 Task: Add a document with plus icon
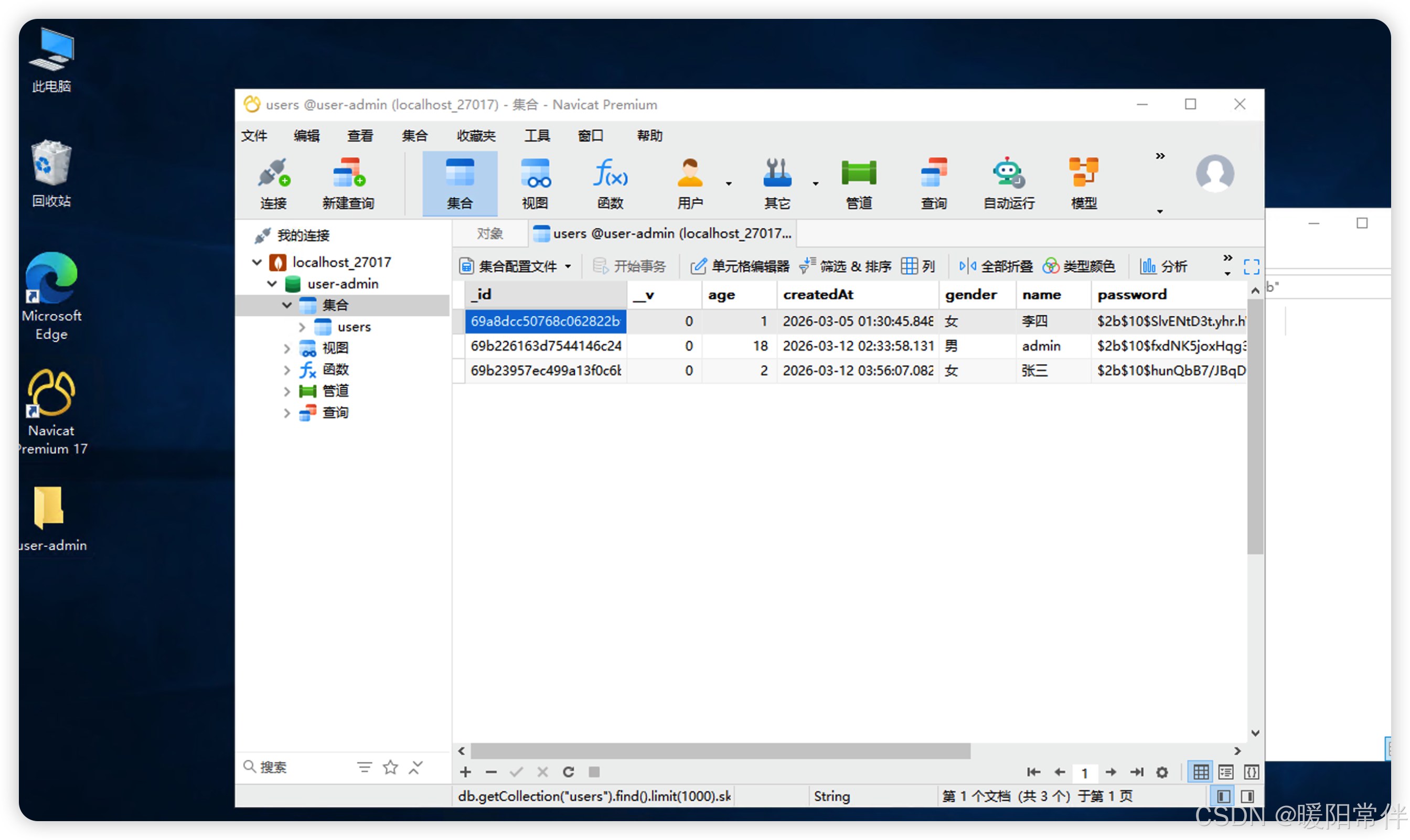[465, 771]
